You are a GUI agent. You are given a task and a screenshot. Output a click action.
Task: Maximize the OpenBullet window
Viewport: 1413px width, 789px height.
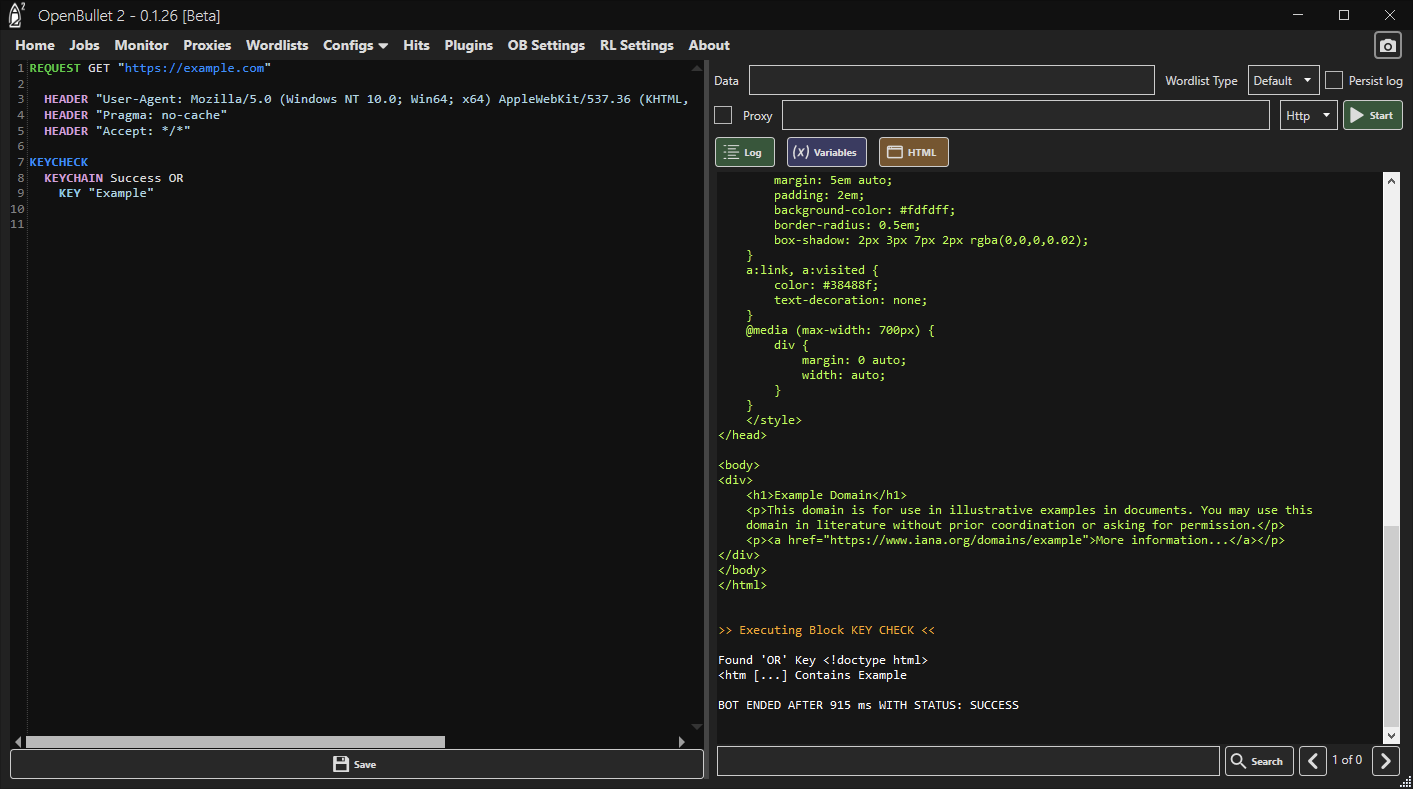[1344, 15]
